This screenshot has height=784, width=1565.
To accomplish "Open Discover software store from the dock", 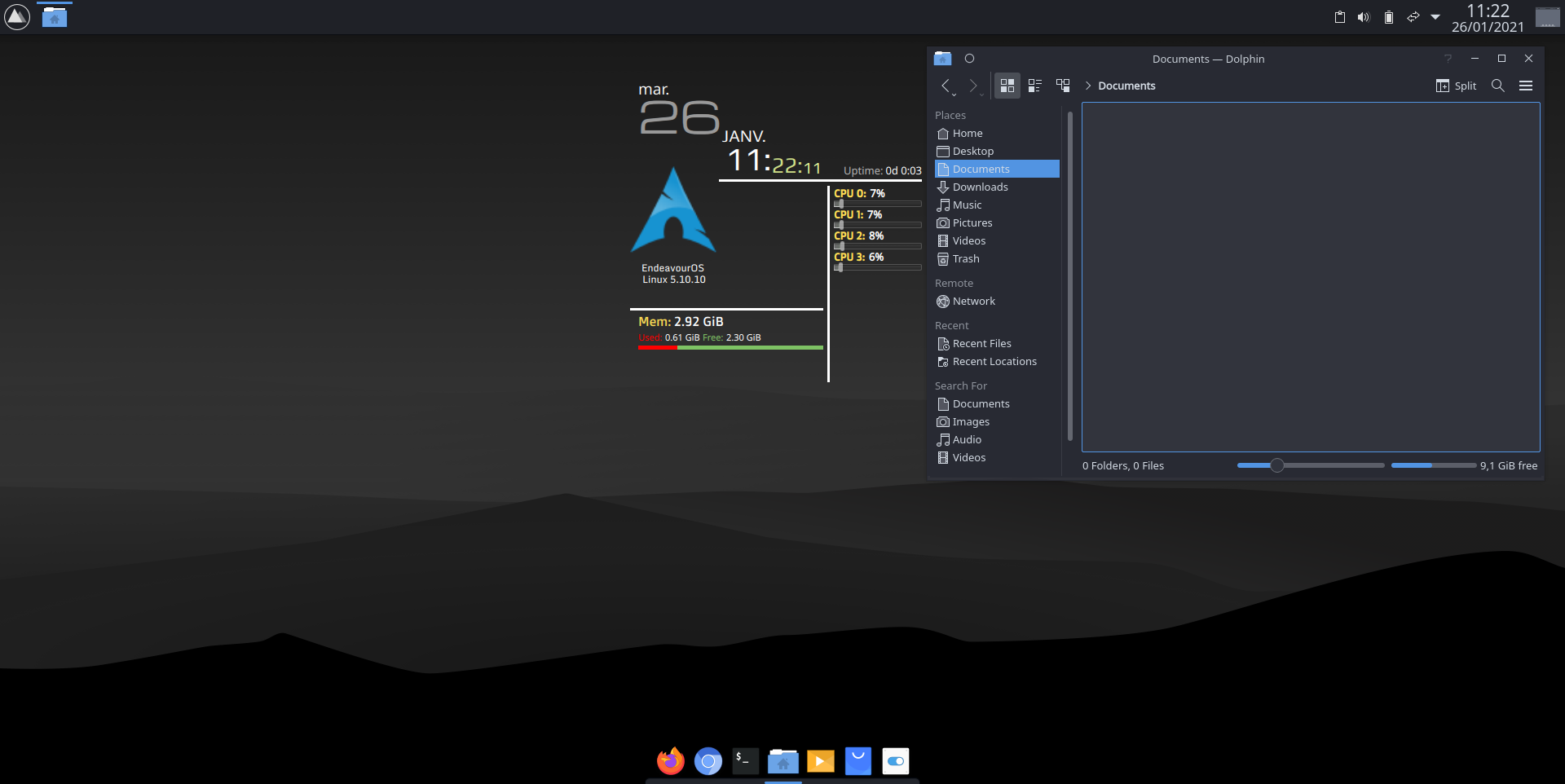I will point(858,761).
